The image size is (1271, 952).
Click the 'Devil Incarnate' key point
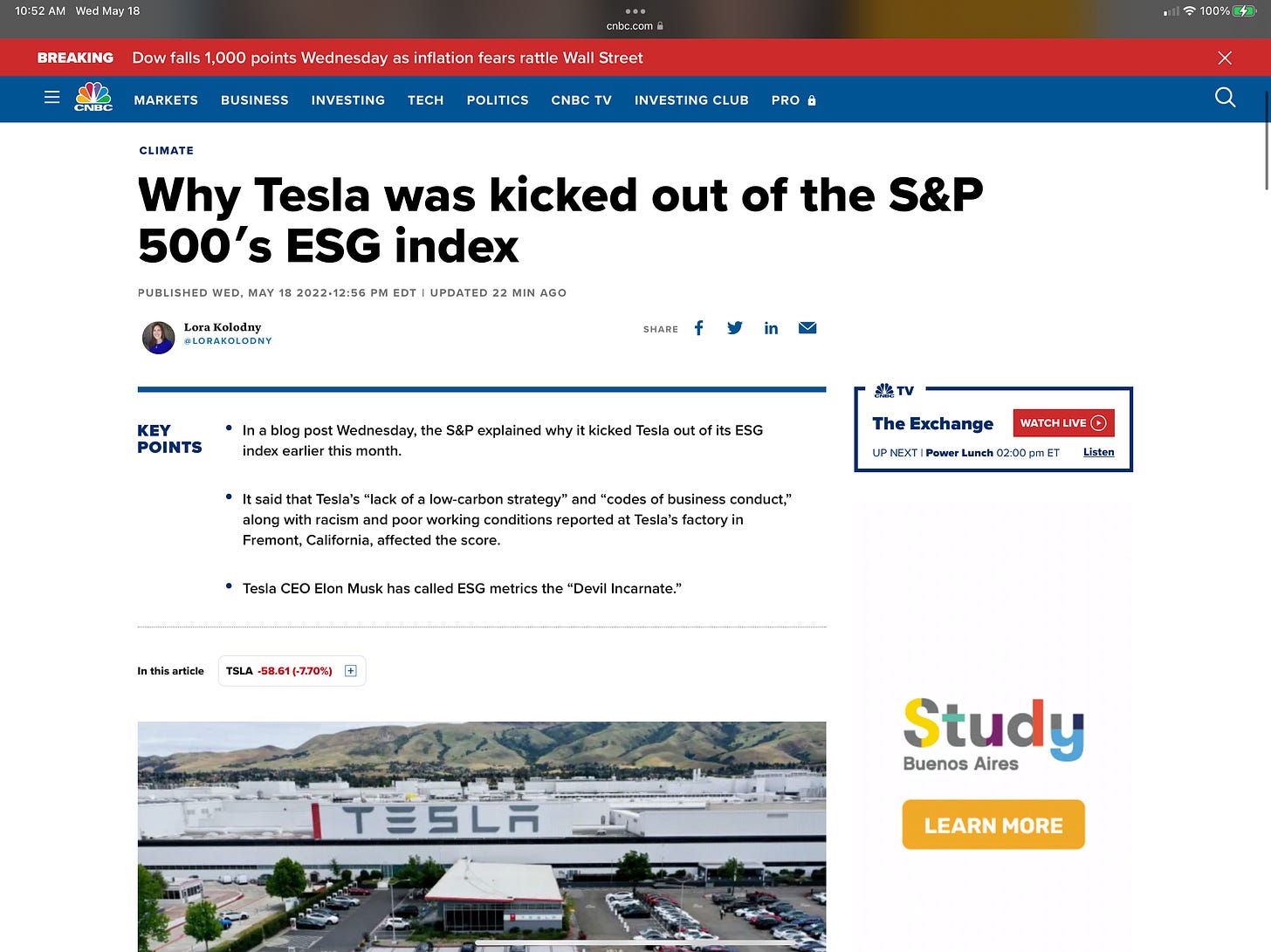coord(462,589)
